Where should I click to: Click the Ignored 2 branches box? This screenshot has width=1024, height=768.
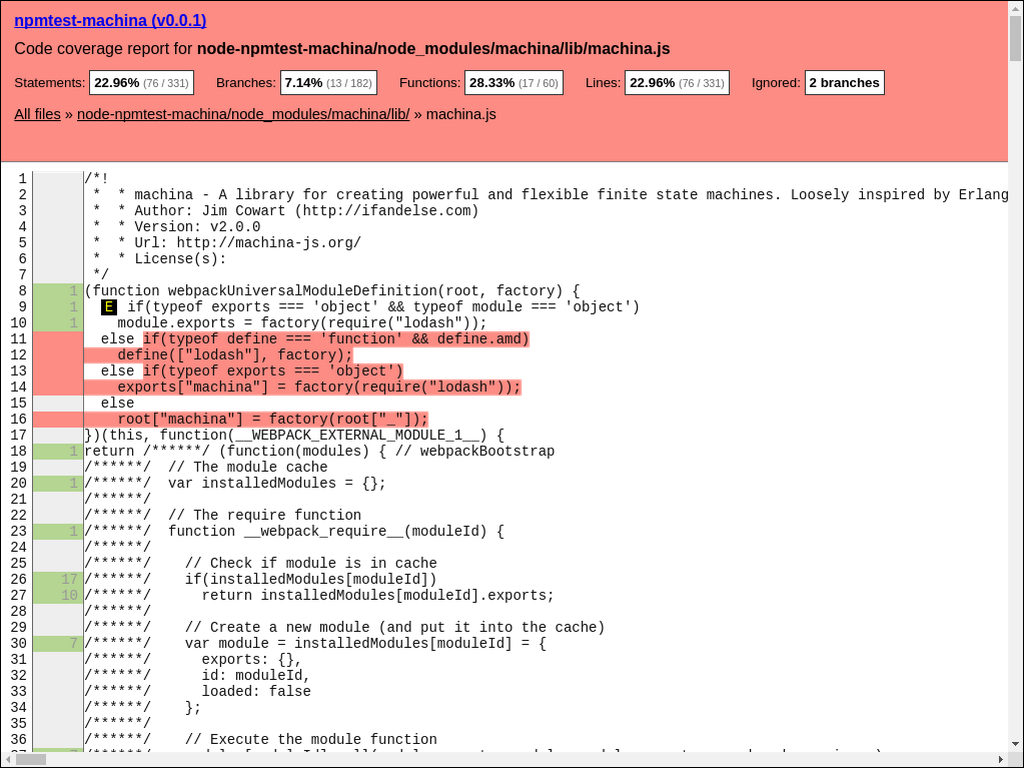[844, 83]
